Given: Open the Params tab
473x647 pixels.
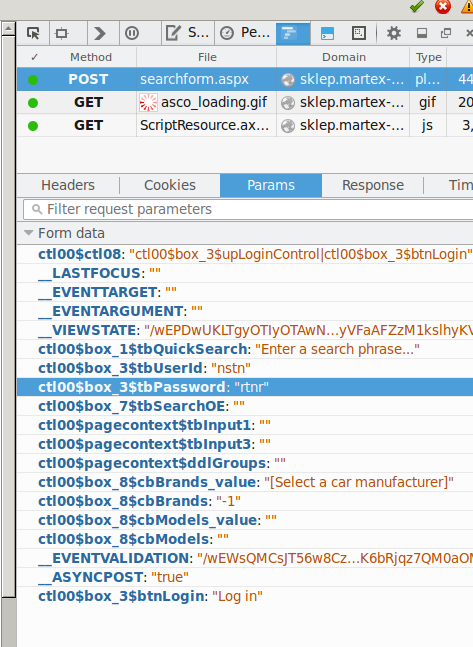Looking at the screenshot, I should [x=271, y=185].
